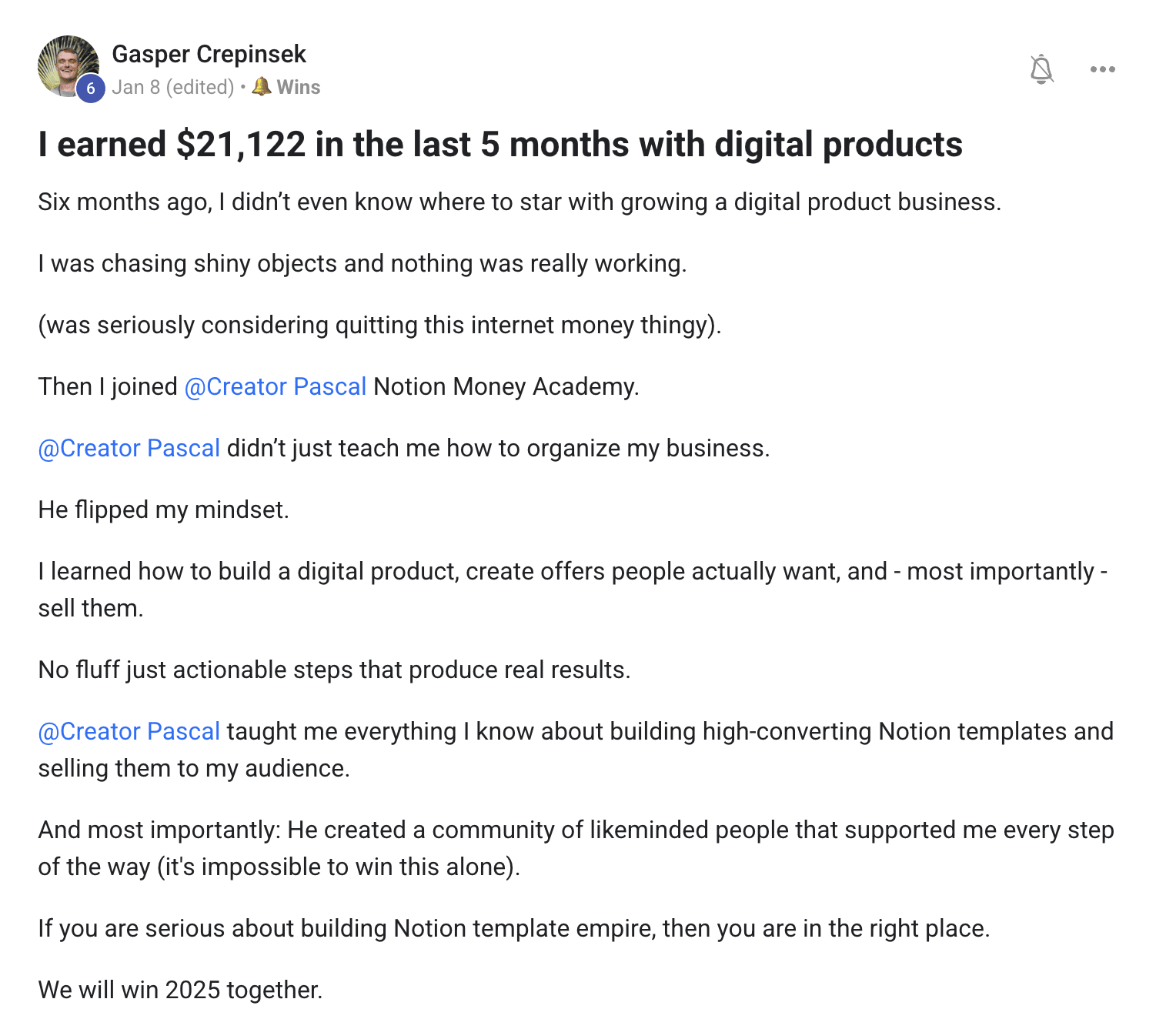1176x1019 pixels.
Task: Click the "building Notion template empire" sentence
Action: point(513,928)
